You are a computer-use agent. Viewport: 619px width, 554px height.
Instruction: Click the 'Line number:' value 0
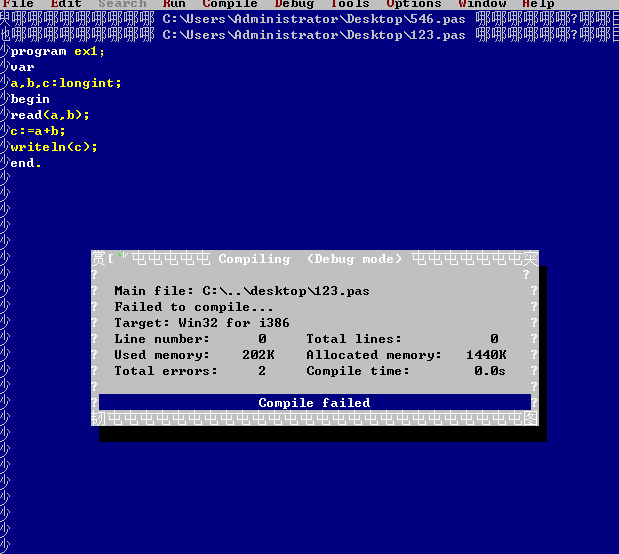click(262, 339)
